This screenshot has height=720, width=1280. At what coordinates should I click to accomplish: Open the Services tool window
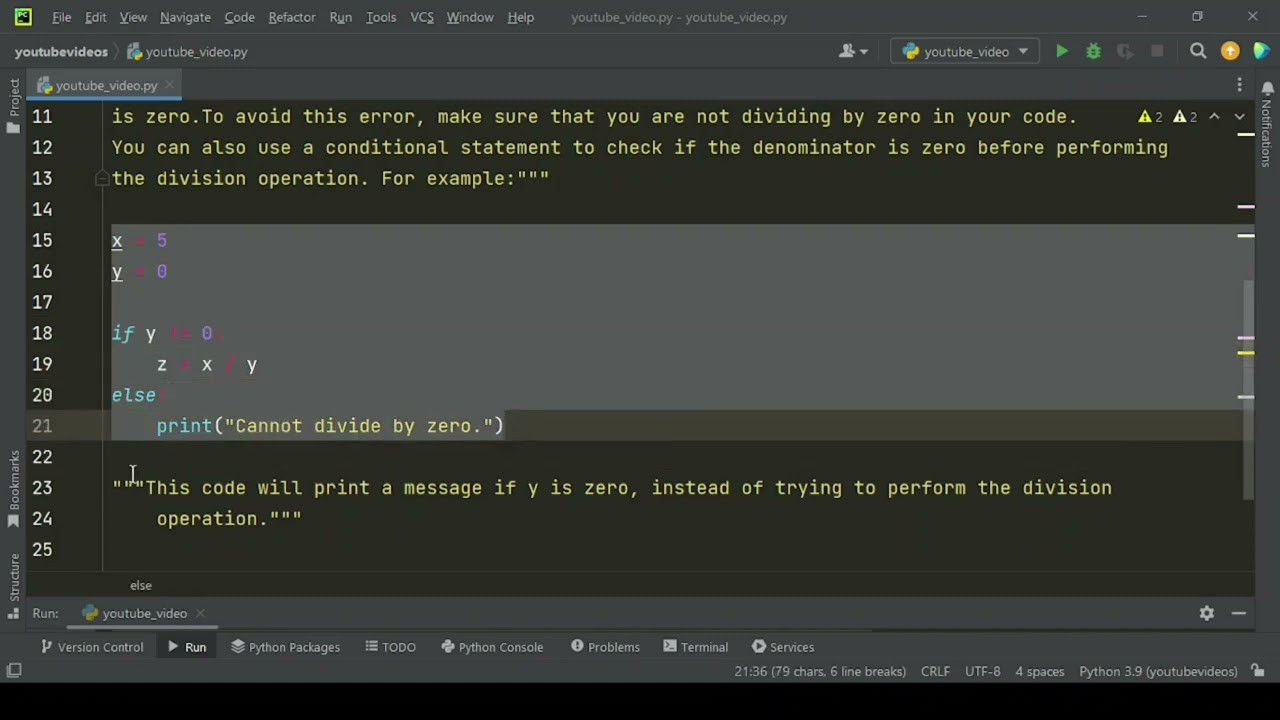783,647
